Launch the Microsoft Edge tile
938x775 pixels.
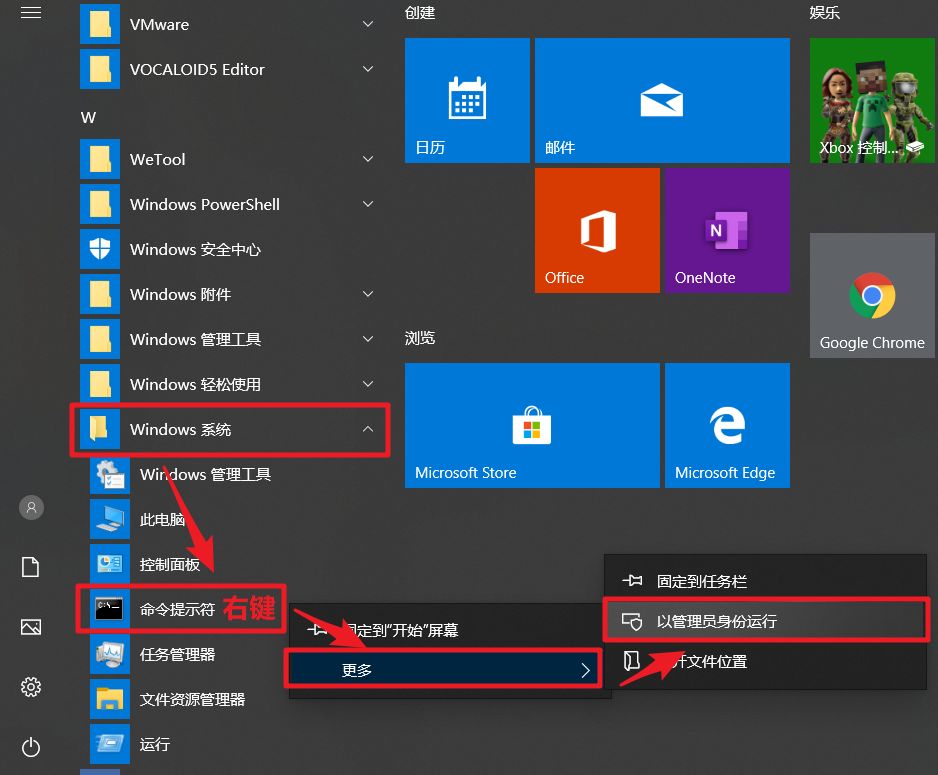727,425
